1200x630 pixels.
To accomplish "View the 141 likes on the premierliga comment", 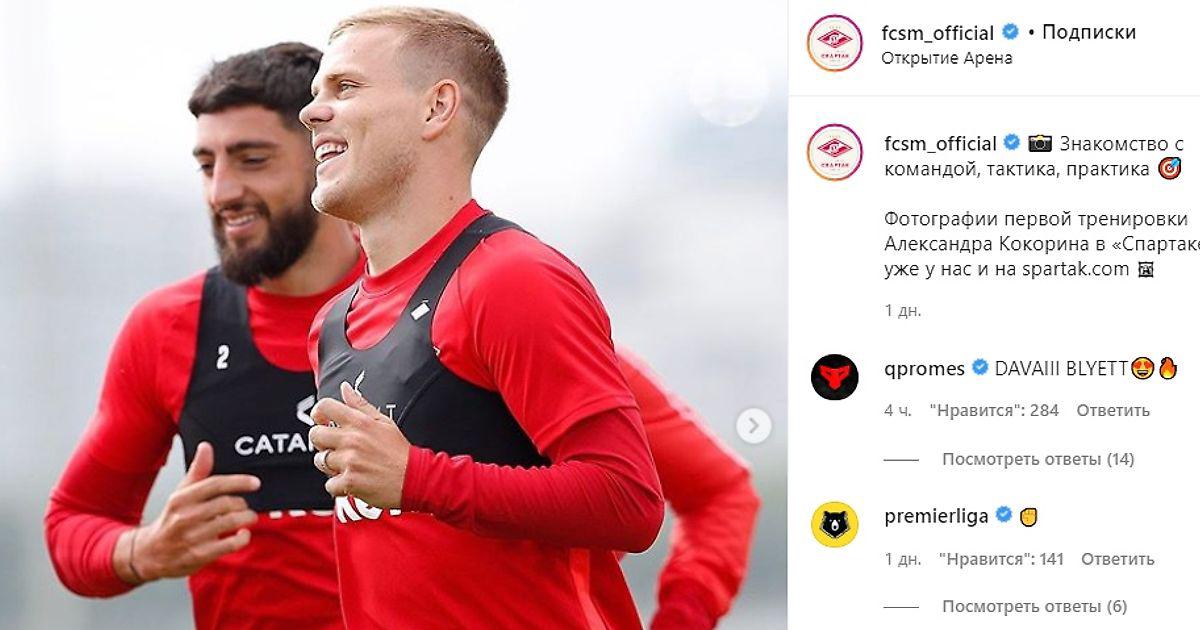I will pyautogui.click(x=996, y=559).
